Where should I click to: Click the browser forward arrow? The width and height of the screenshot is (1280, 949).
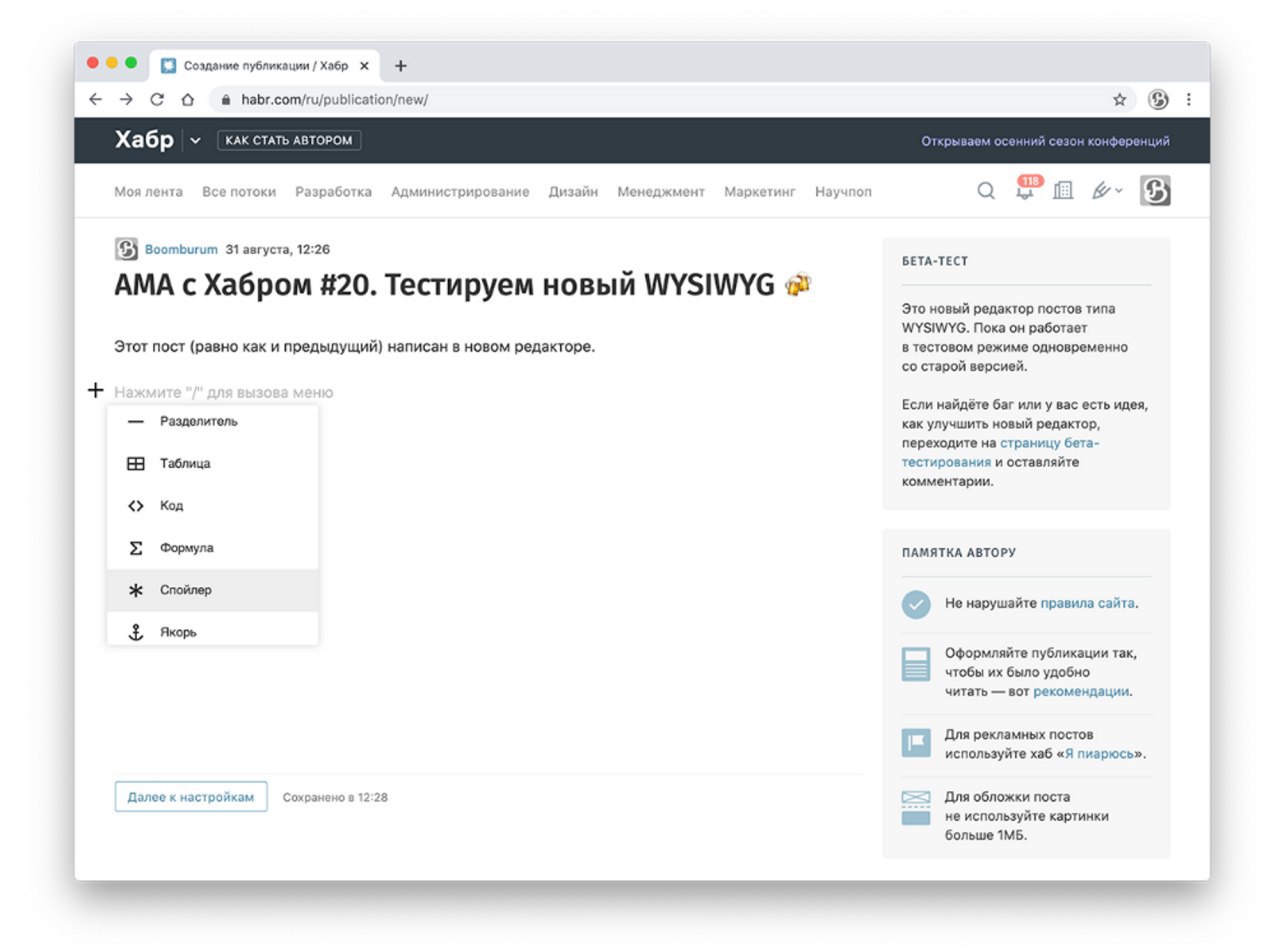(126, 99)
